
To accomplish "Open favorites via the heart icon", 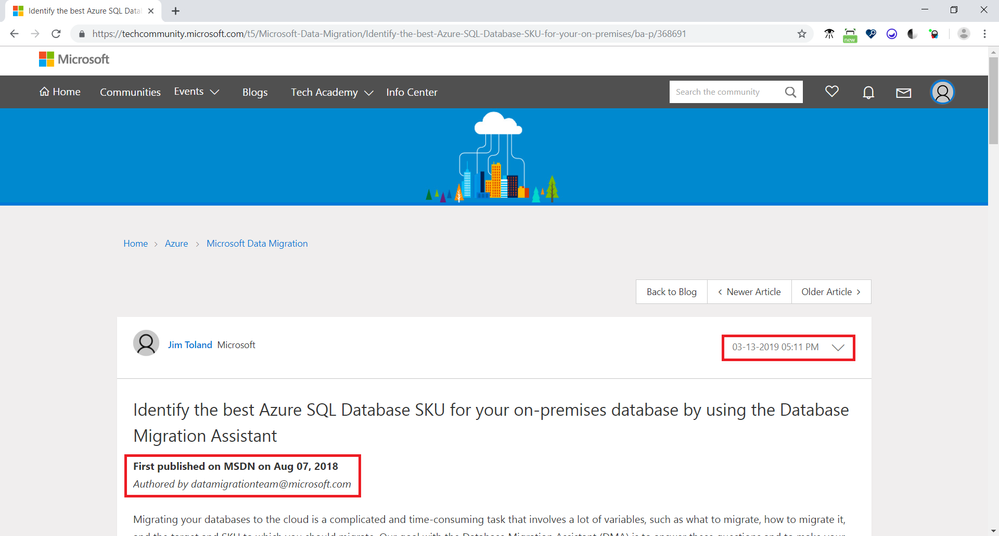I will [831, 92].
